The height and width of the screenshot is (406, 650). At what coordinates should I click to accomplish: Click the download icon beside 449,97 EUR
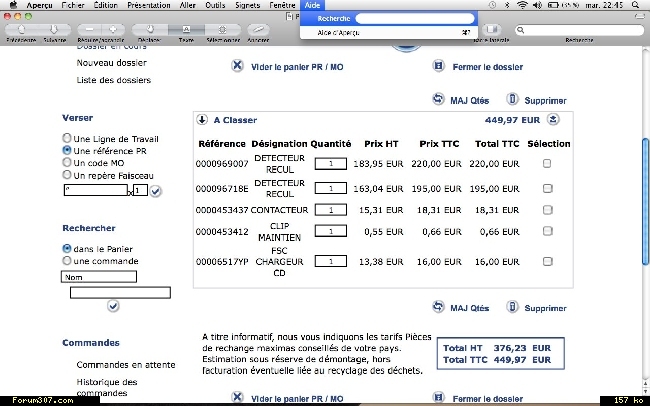[553, 119]
